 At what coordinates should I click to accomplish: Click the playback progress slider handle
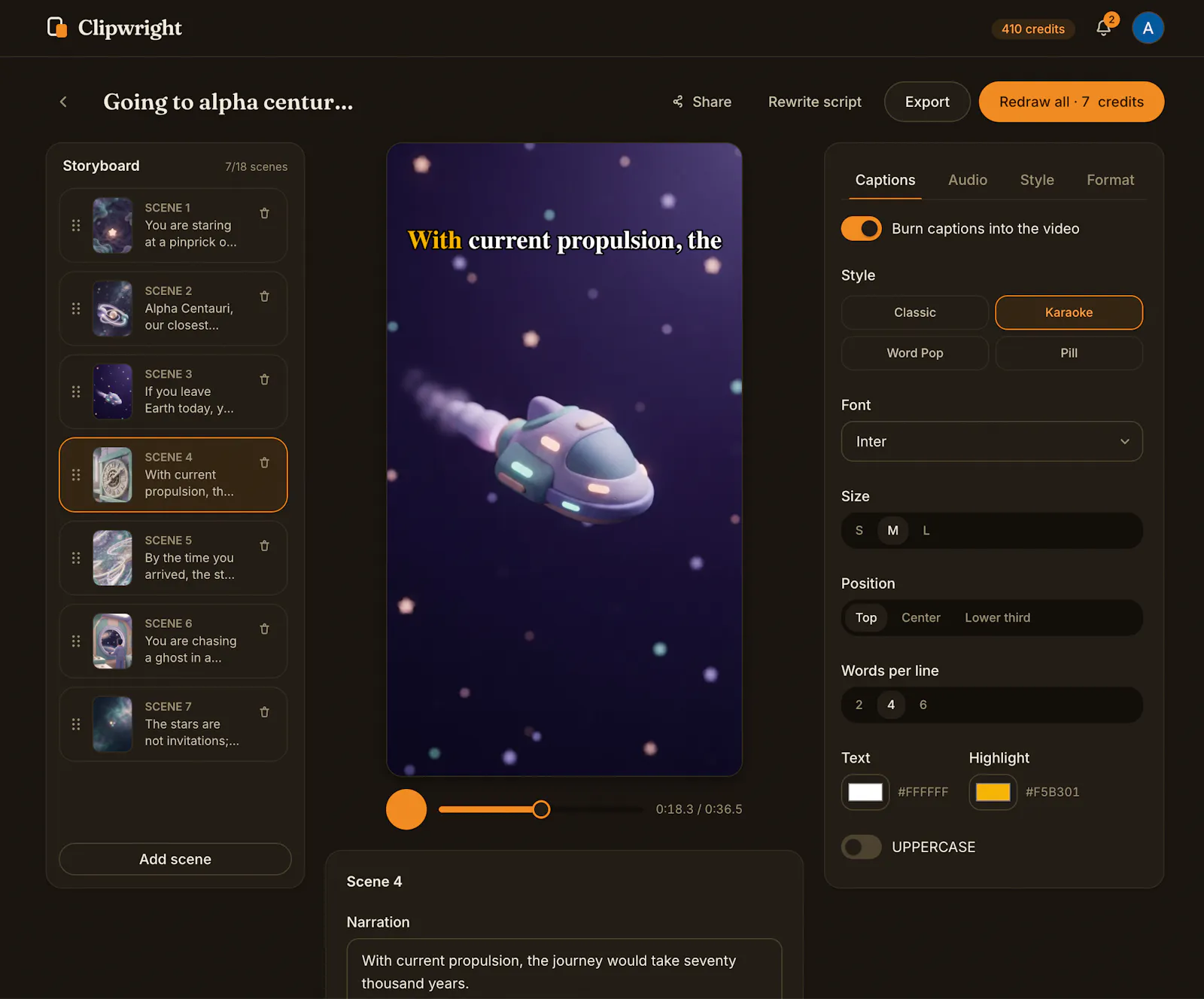541,809
